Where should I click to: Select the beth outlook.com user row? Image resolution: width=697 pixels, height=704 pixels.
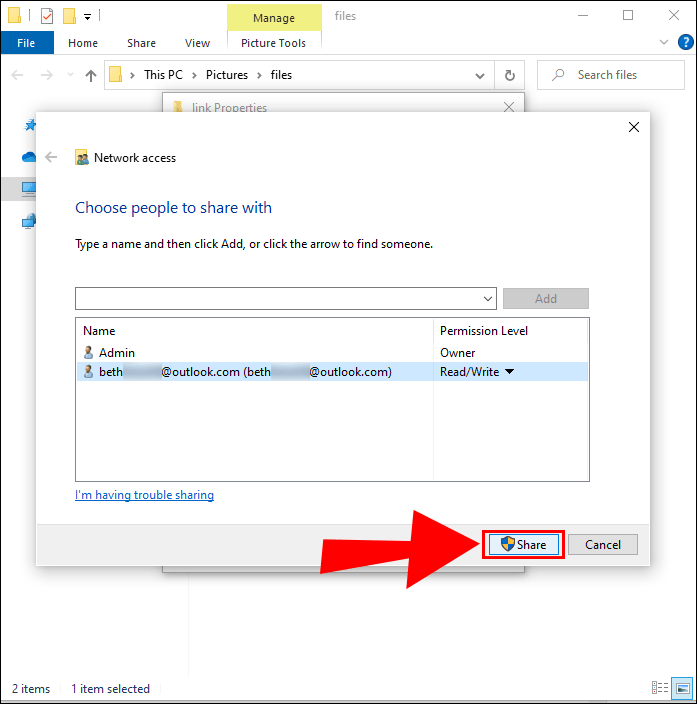tap(332, 372)
